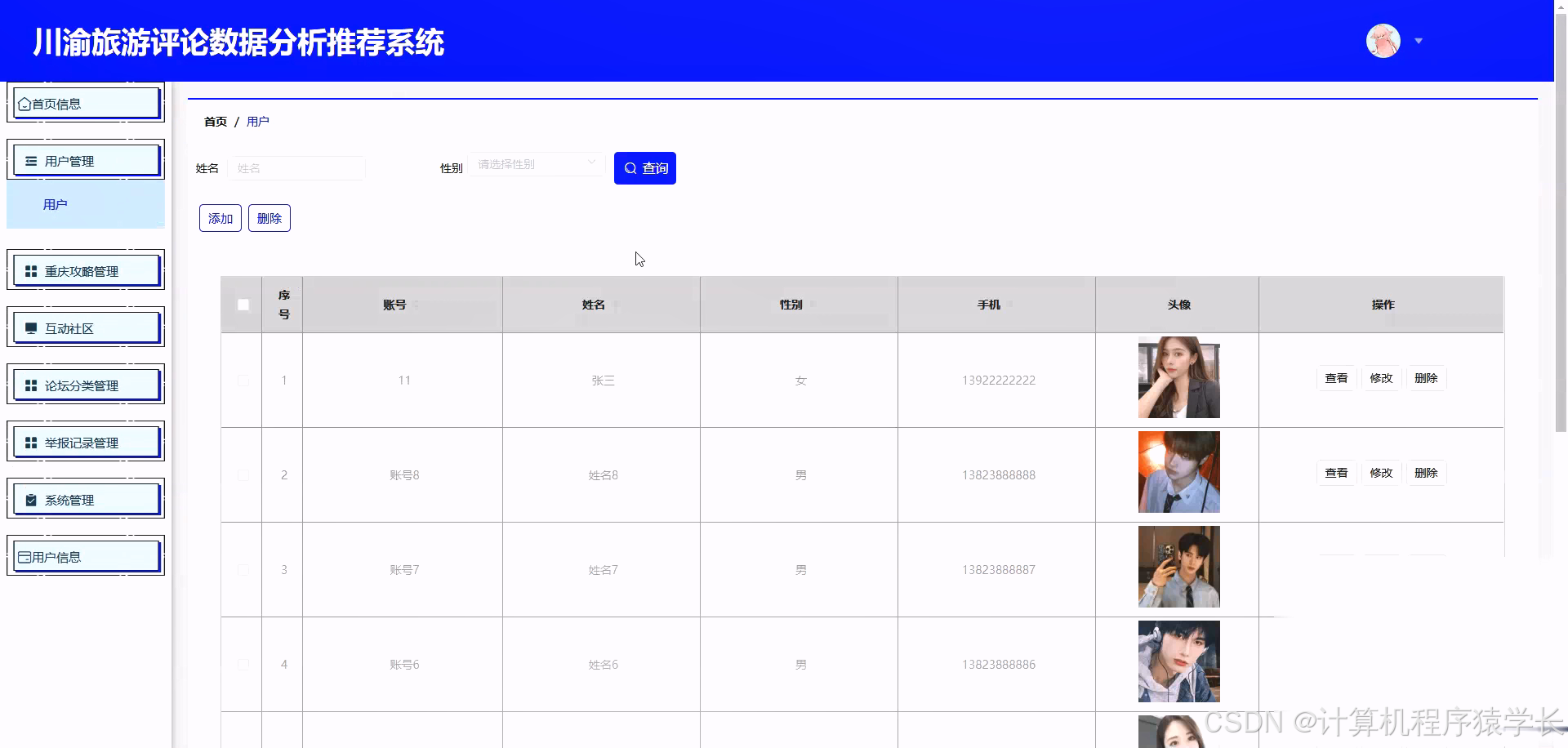
Task: Select the 用户 submenu item
Action: 86,204
